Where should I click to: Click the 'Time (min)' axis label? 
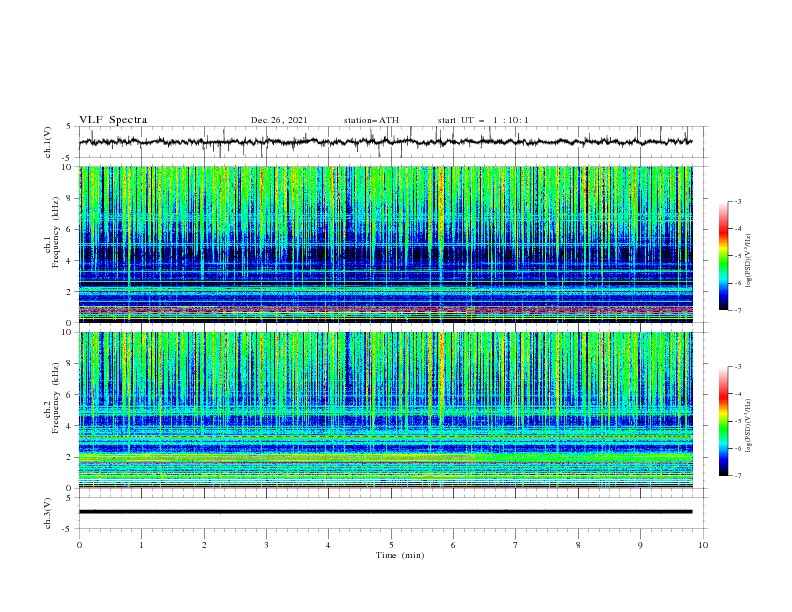tap(400, 555)
